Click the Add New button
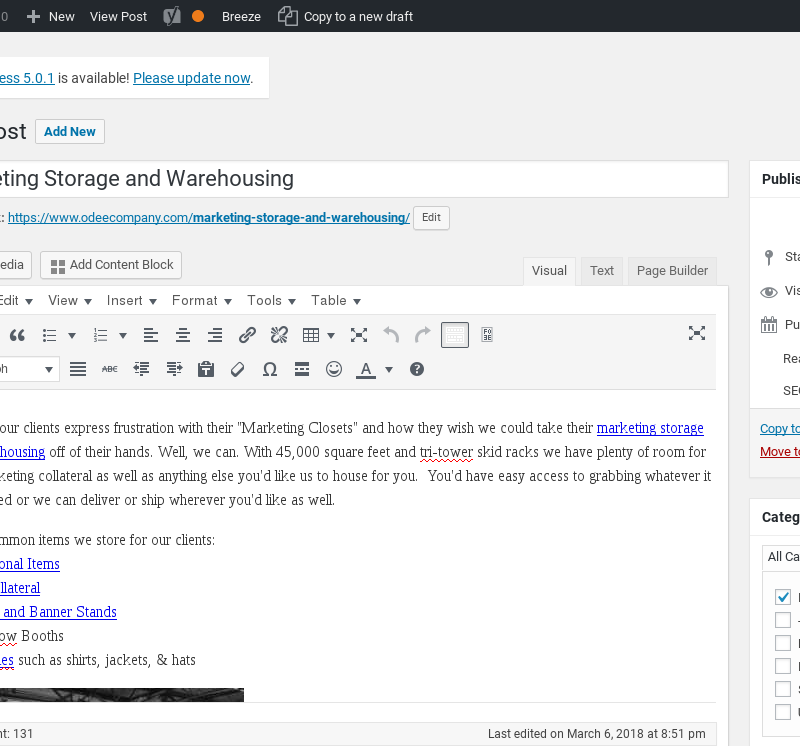This screenshot has height=746, width=800. pyautogui.click(x=70, y=131)
